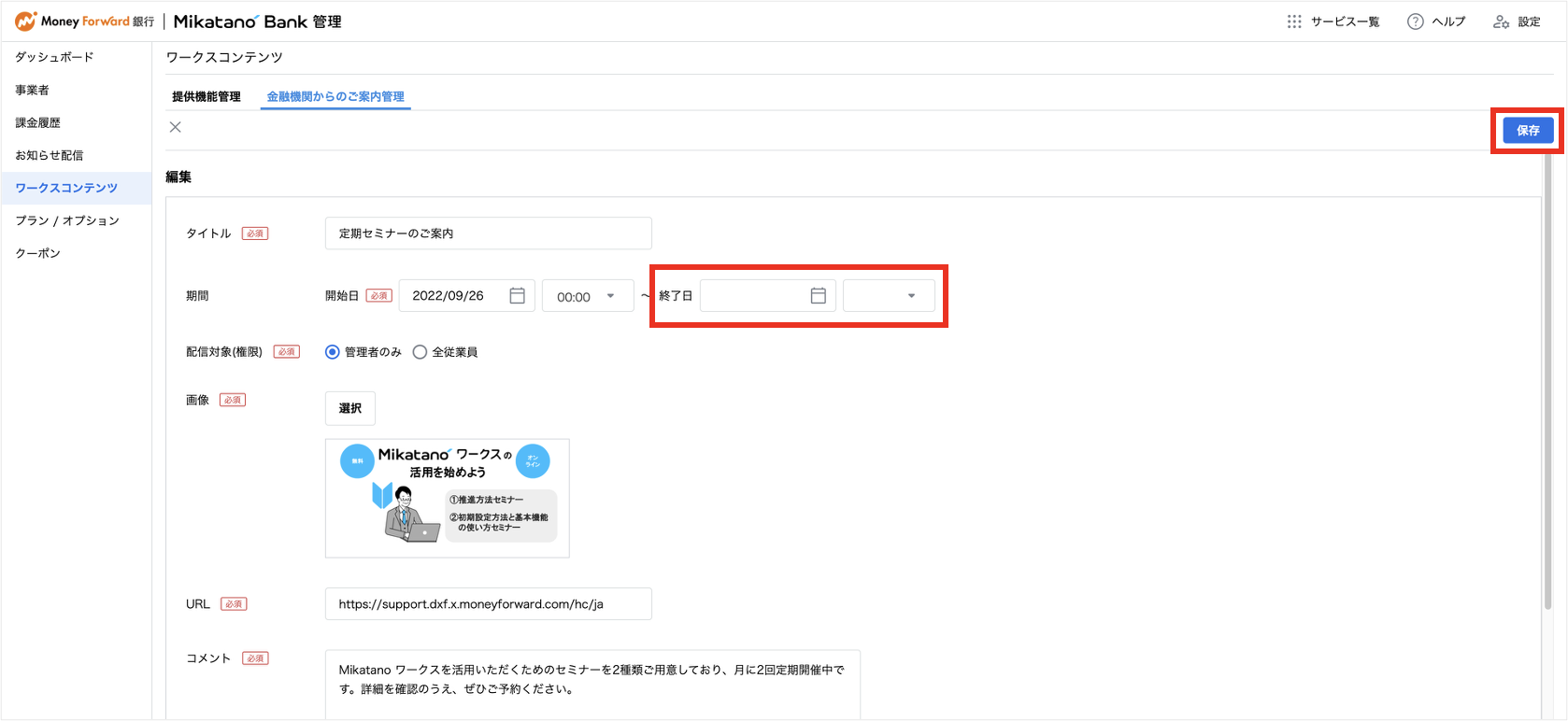Click the Mikatano Bank 管理 title
Viewport: 1568px width, 721px height.
tap(258, 21)
